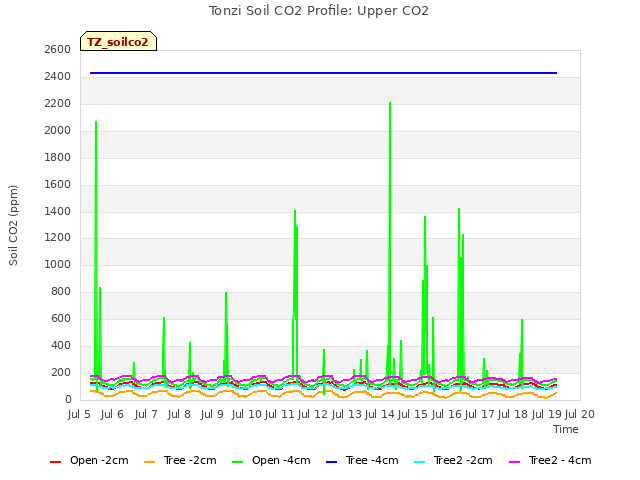Click the 'Jul 12' x-axis date label
This screenshot has width=640, height=480.
click(313, 415)
